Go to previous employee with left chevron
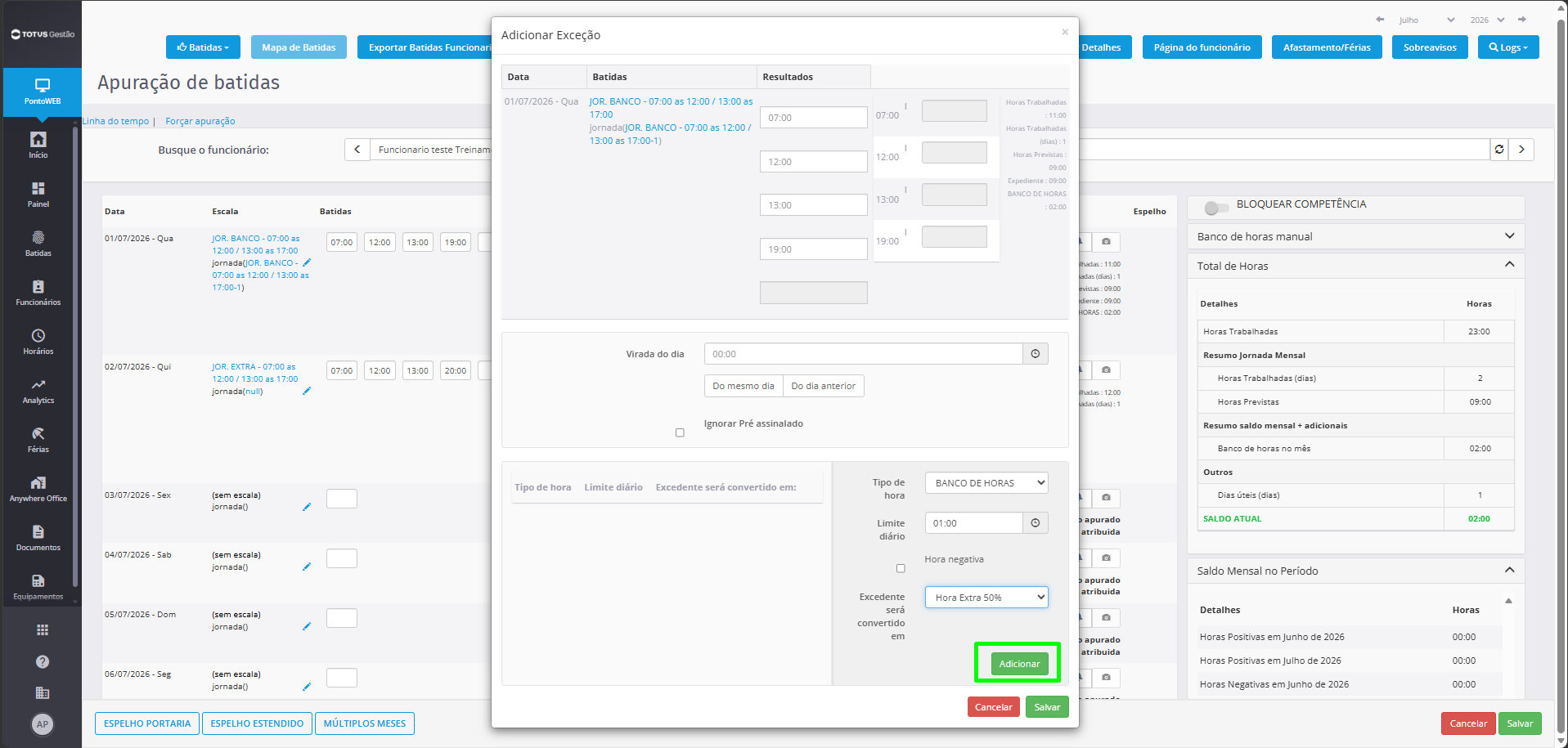 [x=357, y=150]
